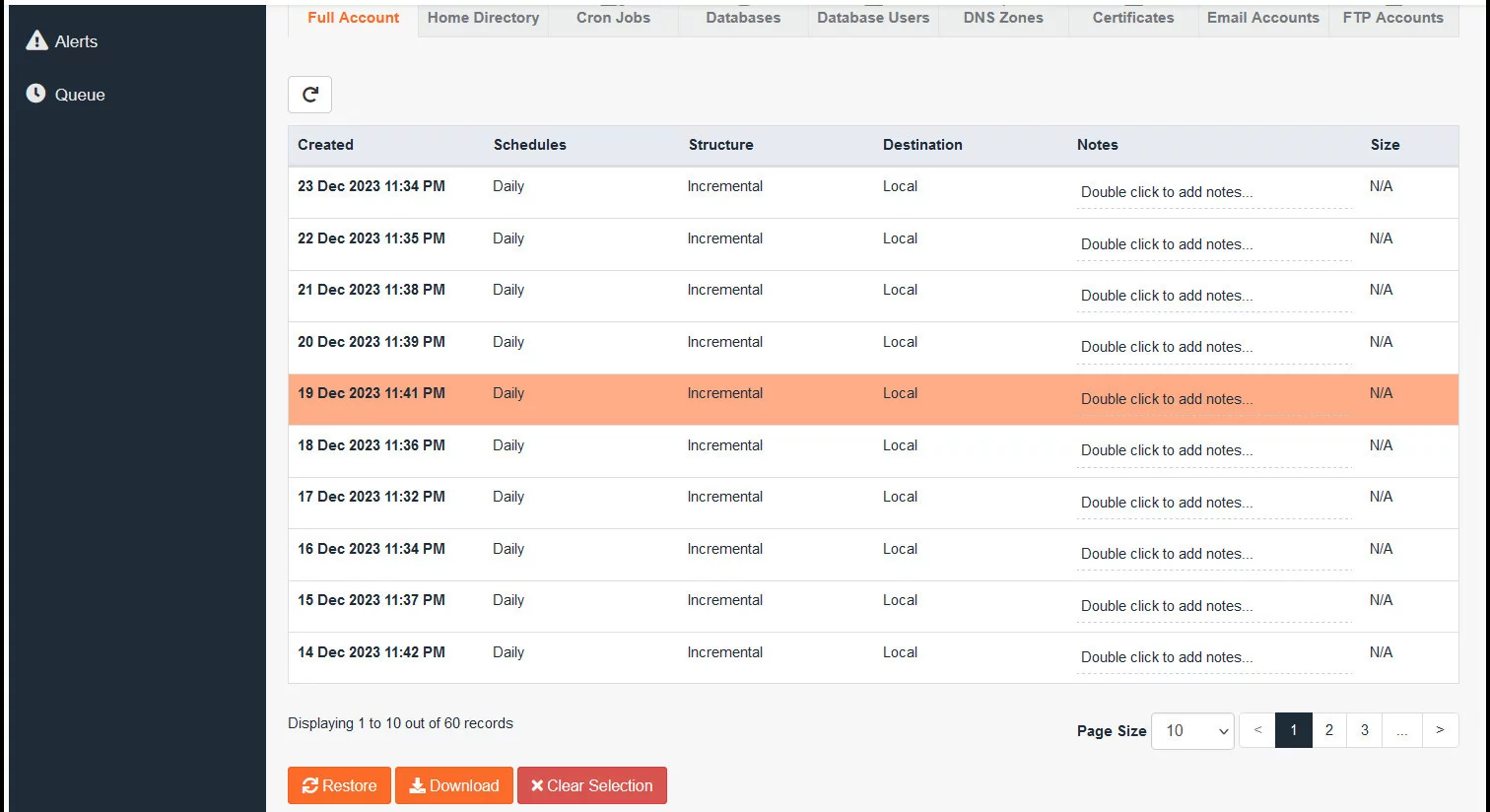Viewport: 1490px width, 812px height.
Task: Open the Page Size dropdown
Action: click(1191, 730)
